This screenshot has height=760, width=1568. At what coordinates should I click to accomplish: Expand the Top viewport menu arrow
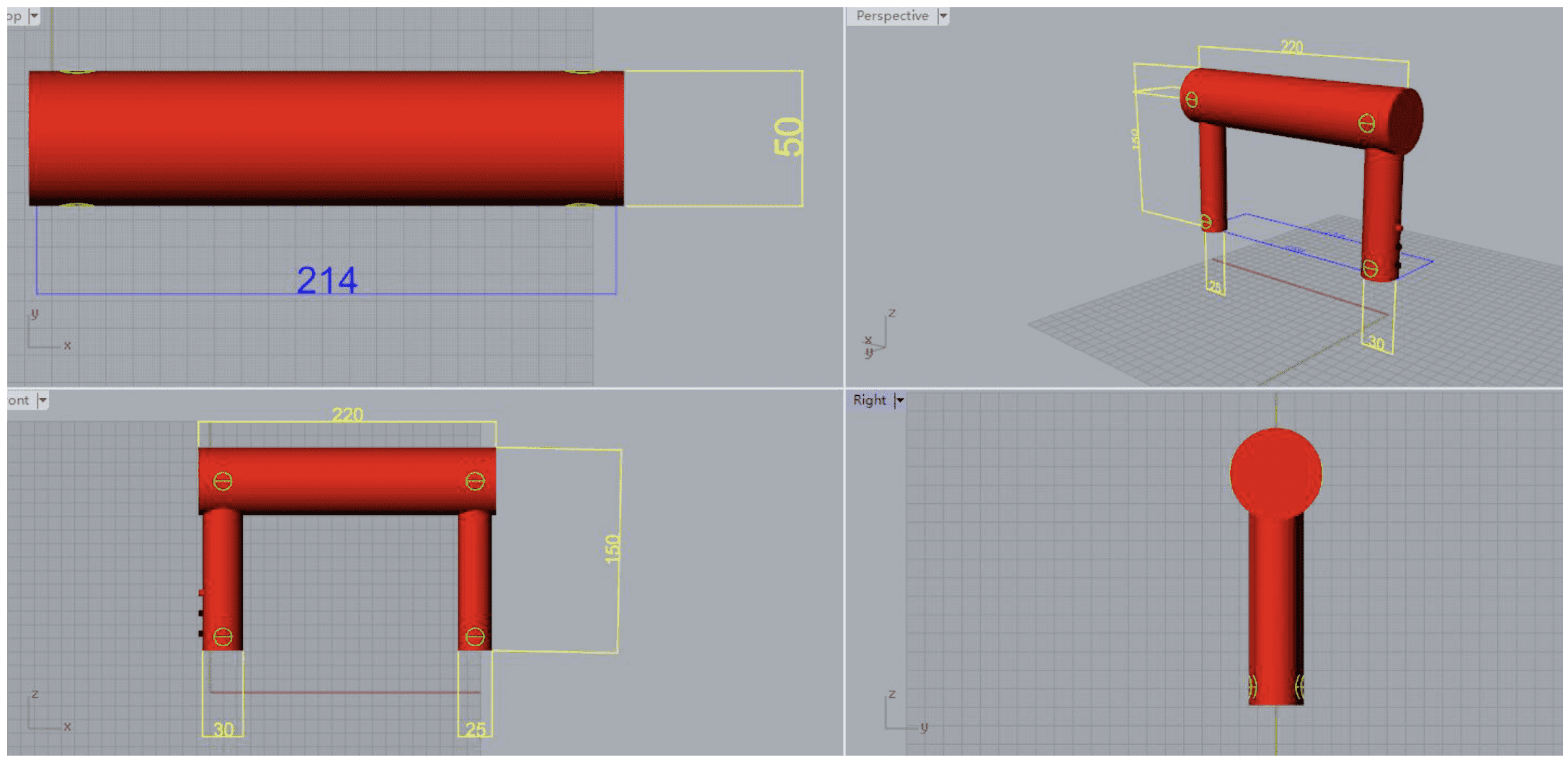pyautogui.click(x=34, y=16)
